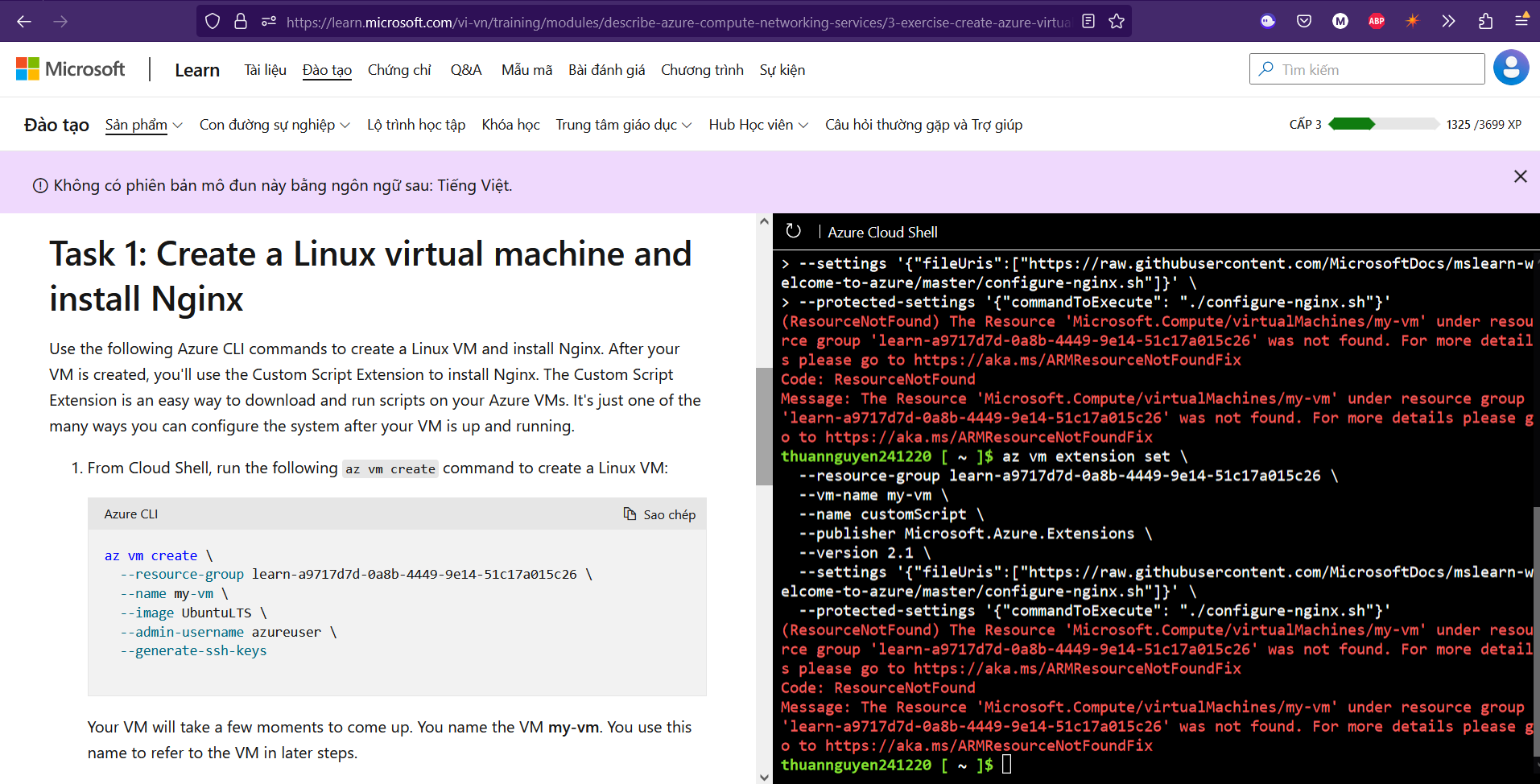Click the '--generate-ssh-keys' code line
This screenshot has width=1540, height=784.
click(x=193, y=650)
